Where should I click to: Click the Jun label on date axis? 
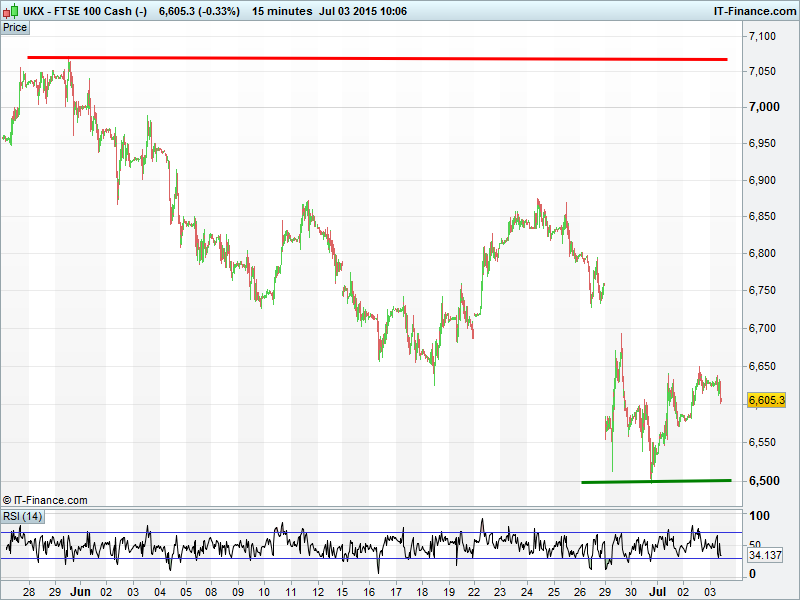click(81, 591)
